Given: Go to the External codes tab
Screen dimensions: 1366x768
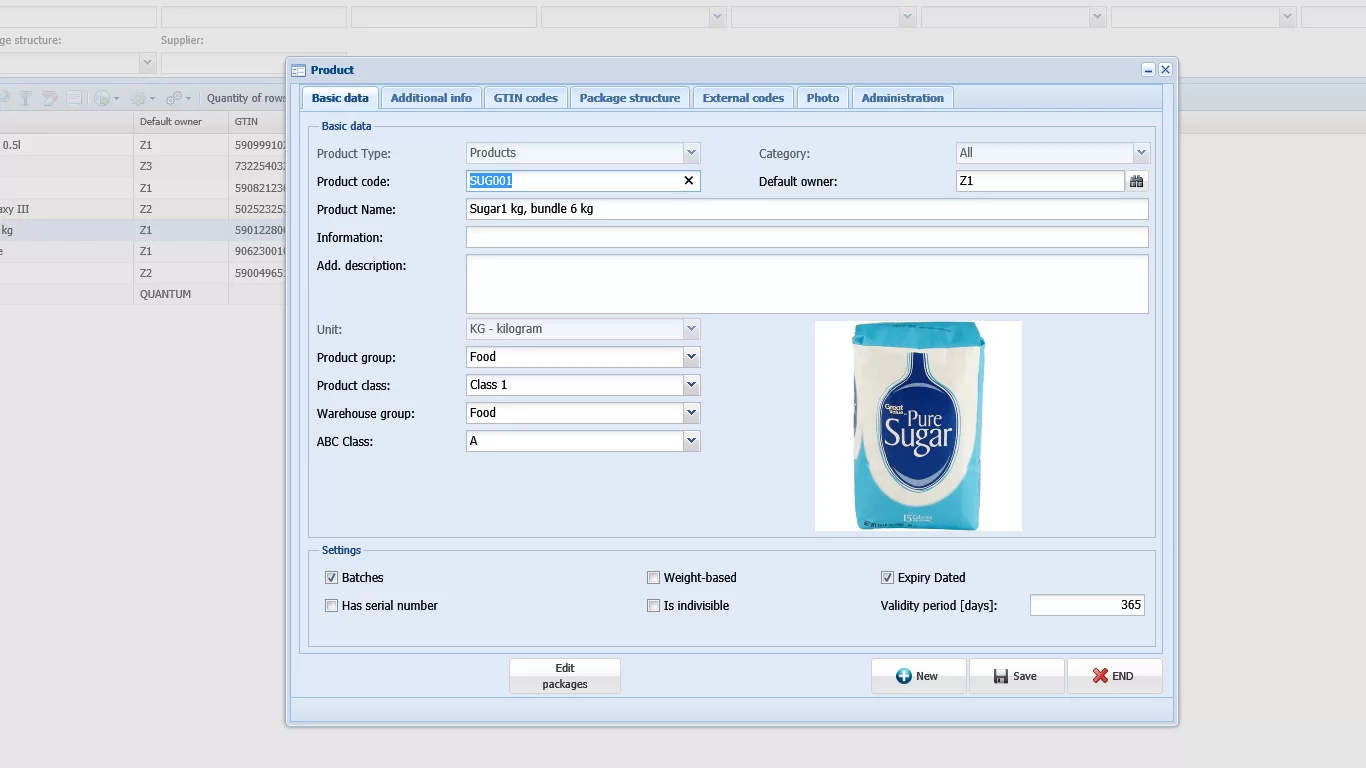Looking at the screenshot, I should tap(743, 98).
